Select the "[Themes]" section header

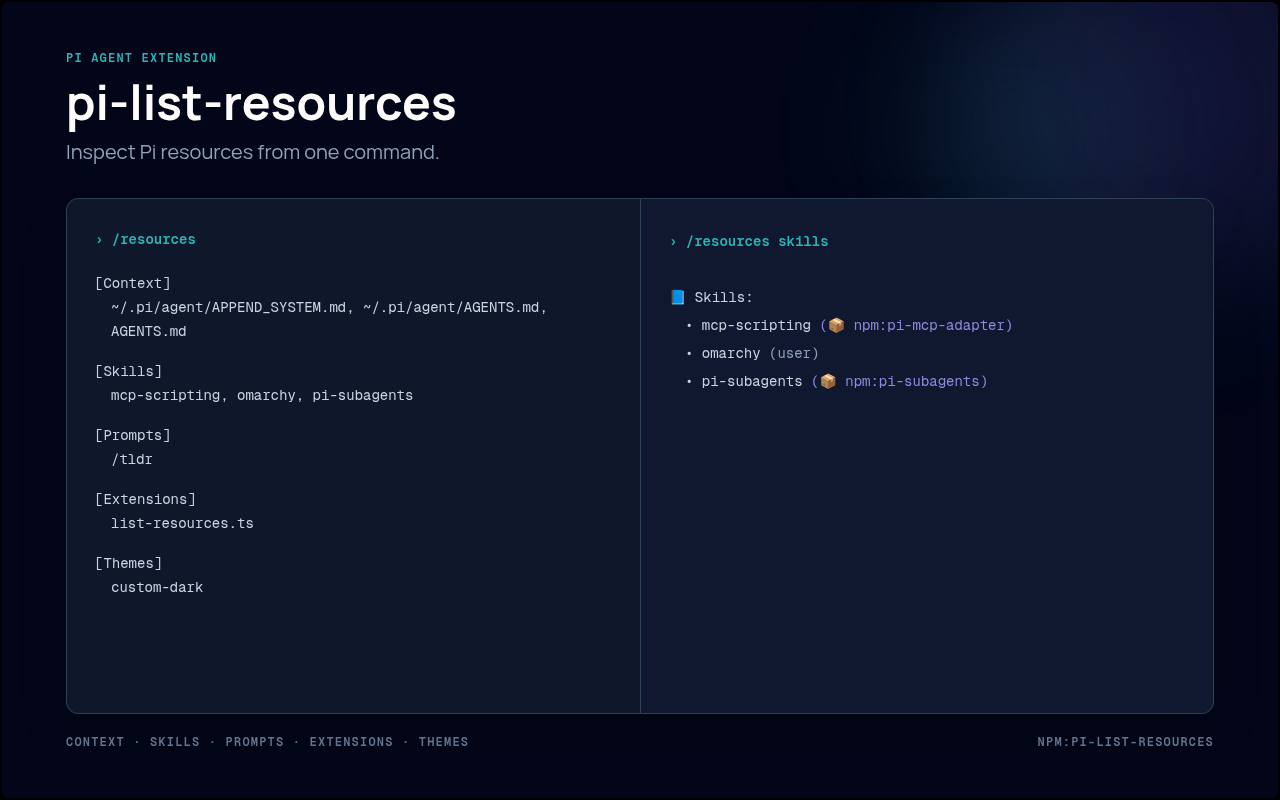(128, 564)
